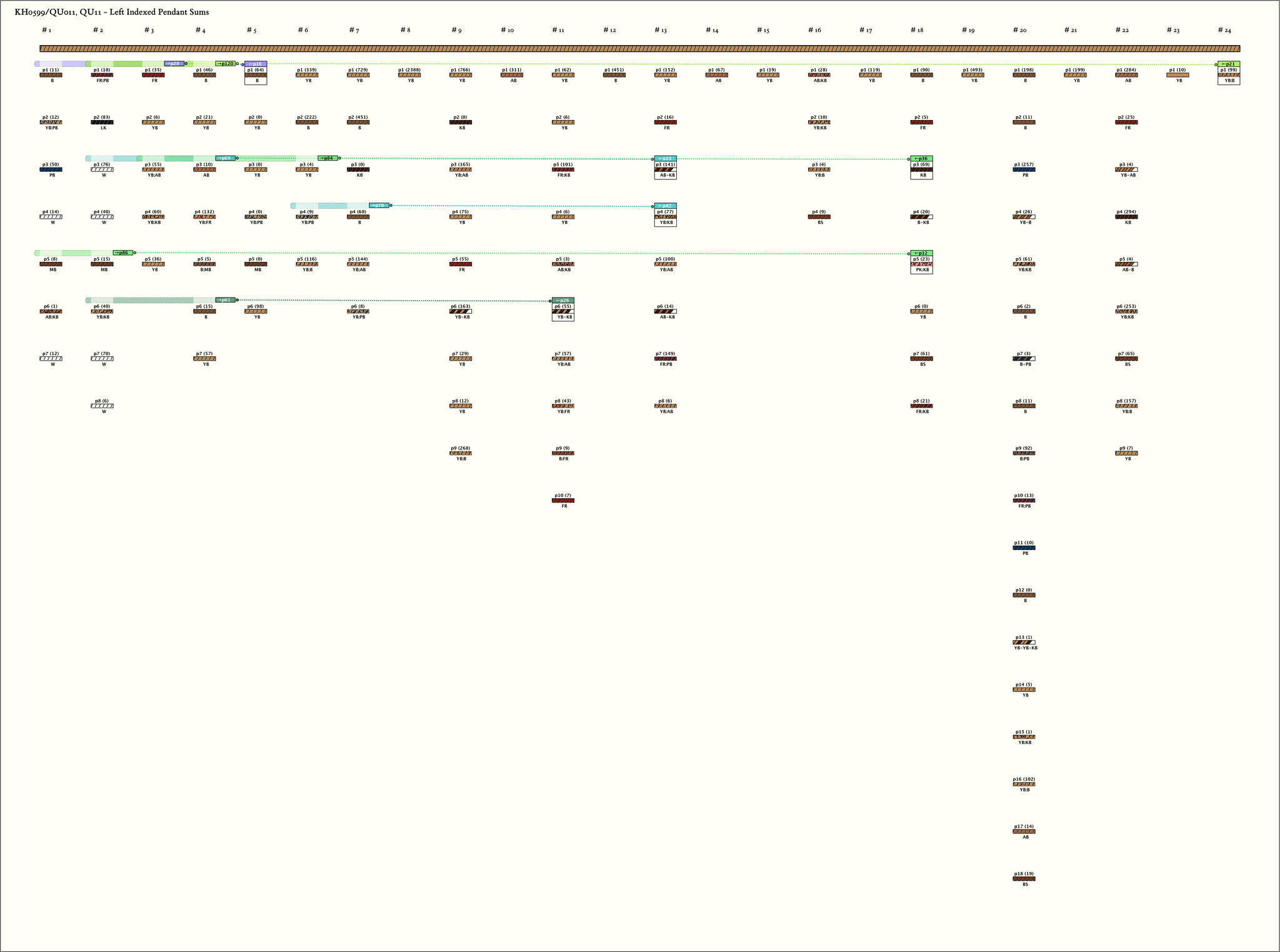Screen dimensions: 1280x952
Task: Click the →p86 green arrow tag
Action: (123, 253)
